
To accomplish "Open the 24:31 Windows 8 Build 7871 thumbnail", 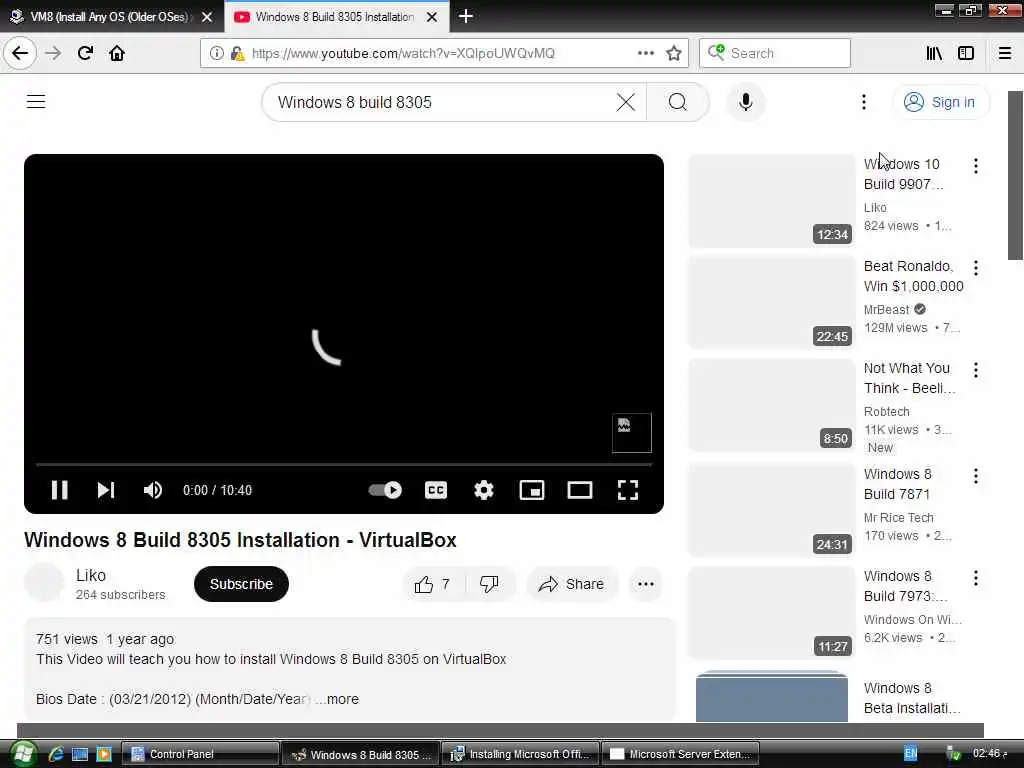I will 771,510.
